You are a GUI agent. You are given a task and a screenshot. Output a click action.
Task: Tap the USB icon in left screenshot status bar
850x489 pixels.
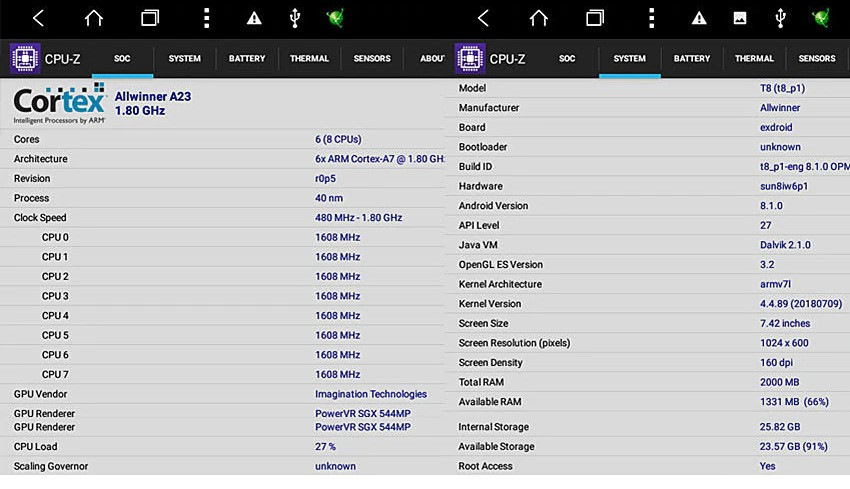[294, 18]
